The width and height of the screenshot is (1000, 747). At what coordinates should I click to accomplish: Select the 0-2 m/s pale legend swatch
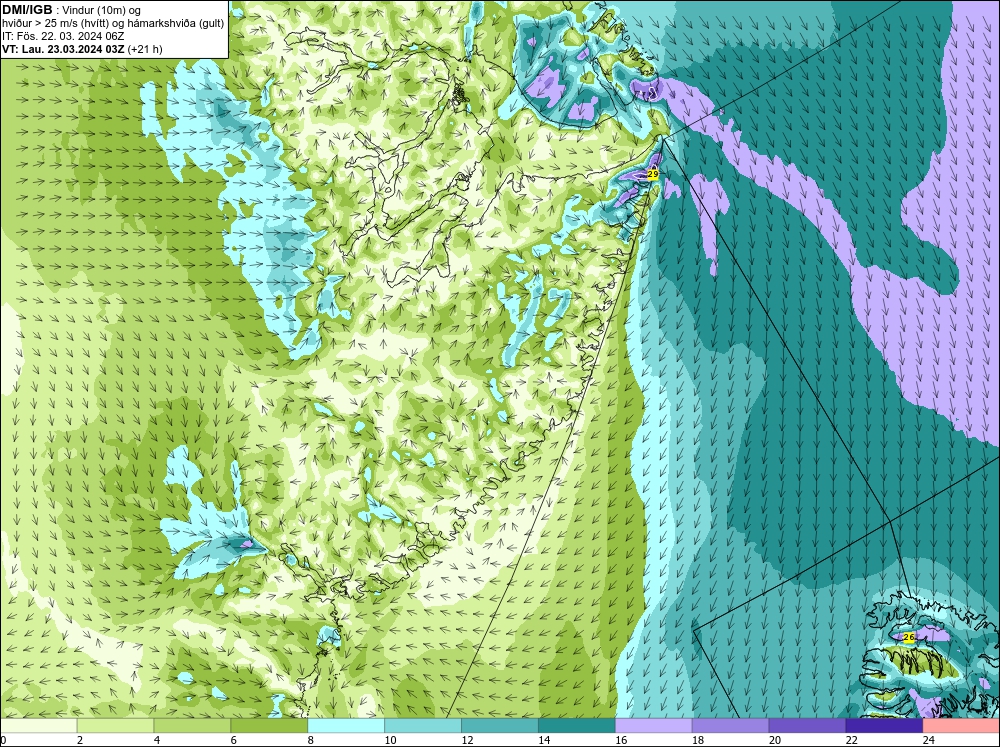[x=38, y=726]
